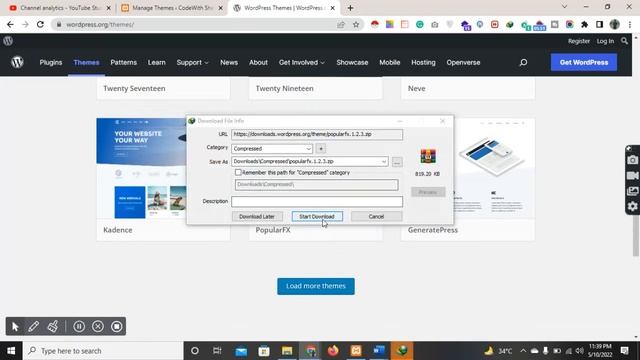Open Internet Download Manager taskbar icon

coord(402,351)
